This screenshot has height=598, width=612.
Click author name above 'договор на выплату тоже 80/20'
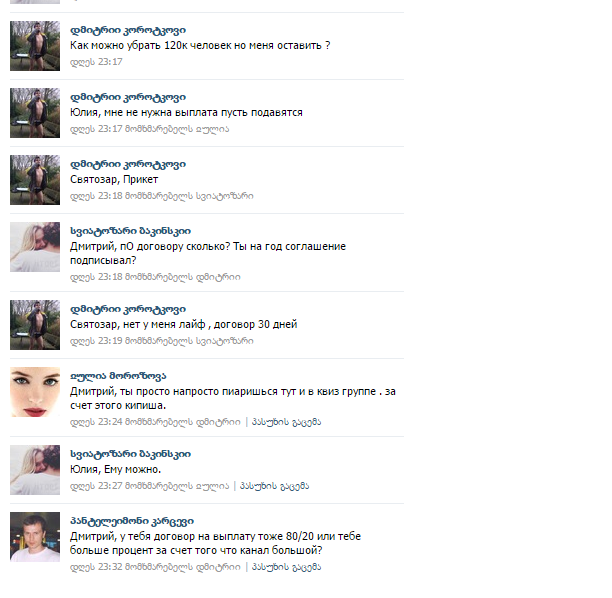click(x=132, y=521)
